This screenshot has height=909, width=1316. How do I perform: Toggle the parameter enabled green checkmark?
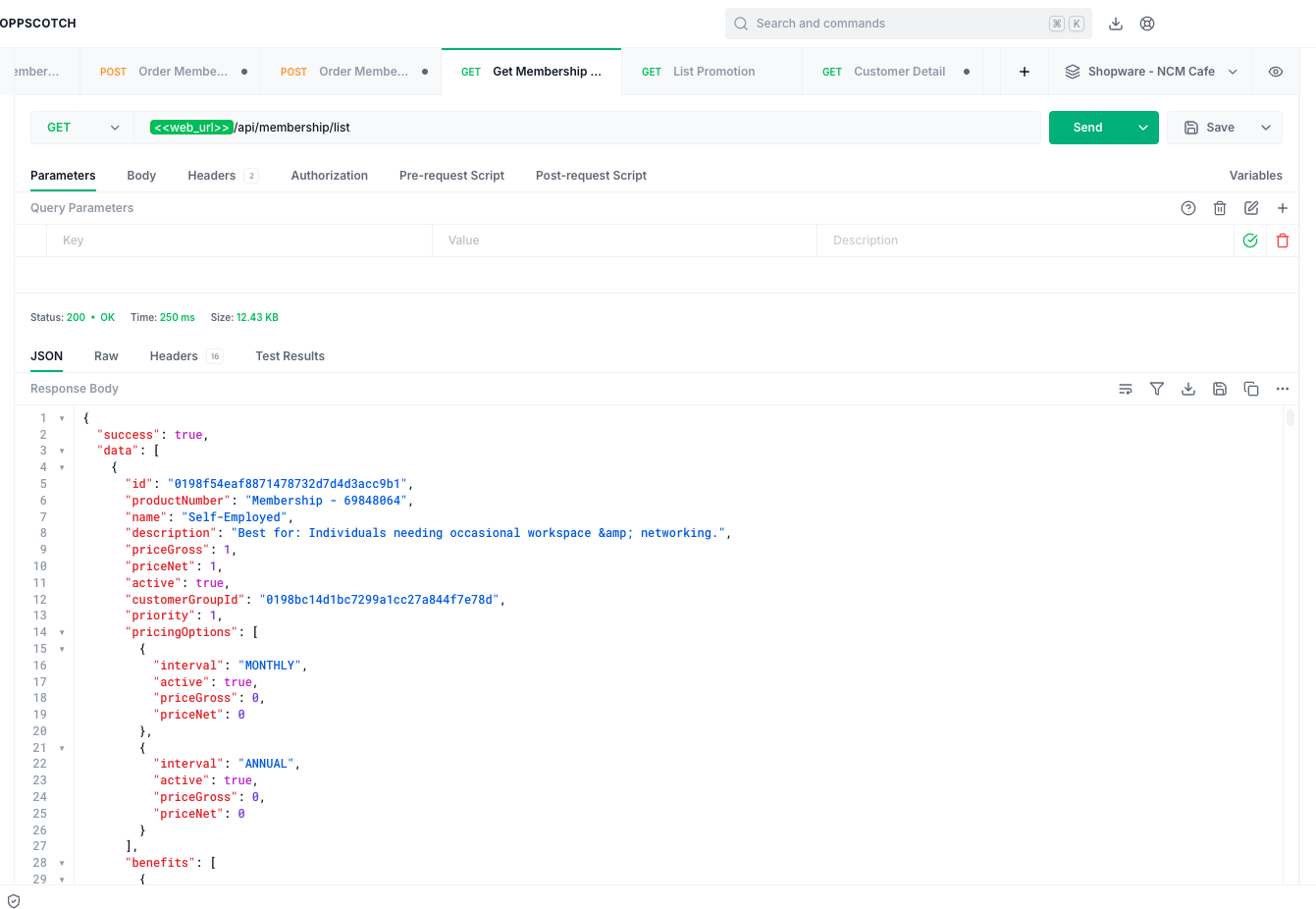pyautogui.click(x=1250, y=241)
